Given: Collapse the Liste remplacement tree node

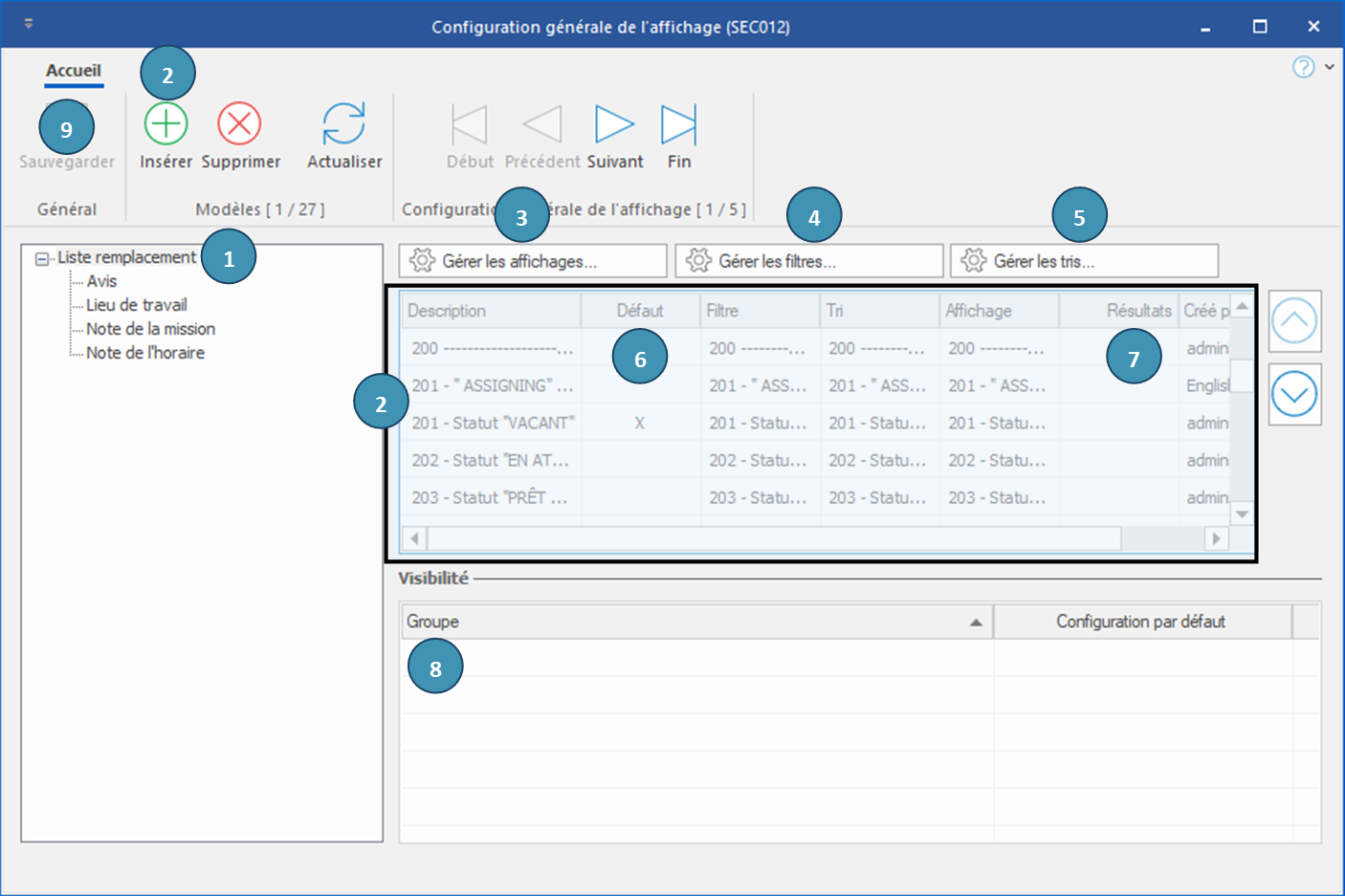Looking at the screenshot, I should point(41,259).
